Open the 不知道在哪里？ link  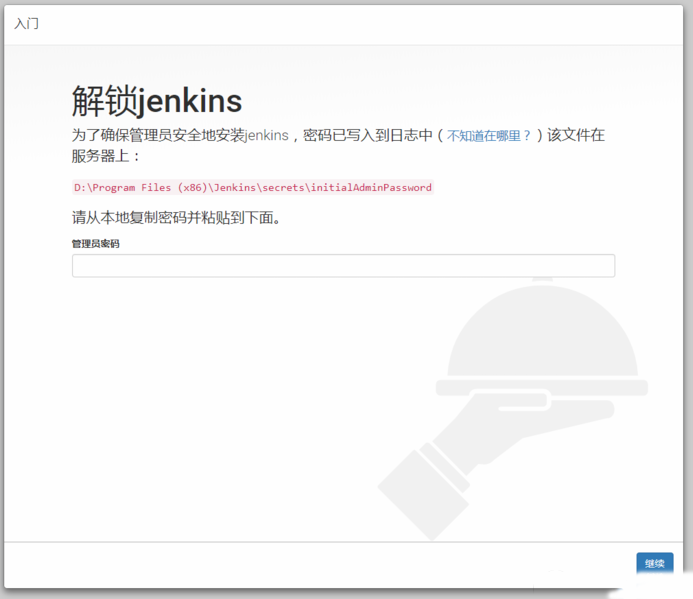click(488, 135)
